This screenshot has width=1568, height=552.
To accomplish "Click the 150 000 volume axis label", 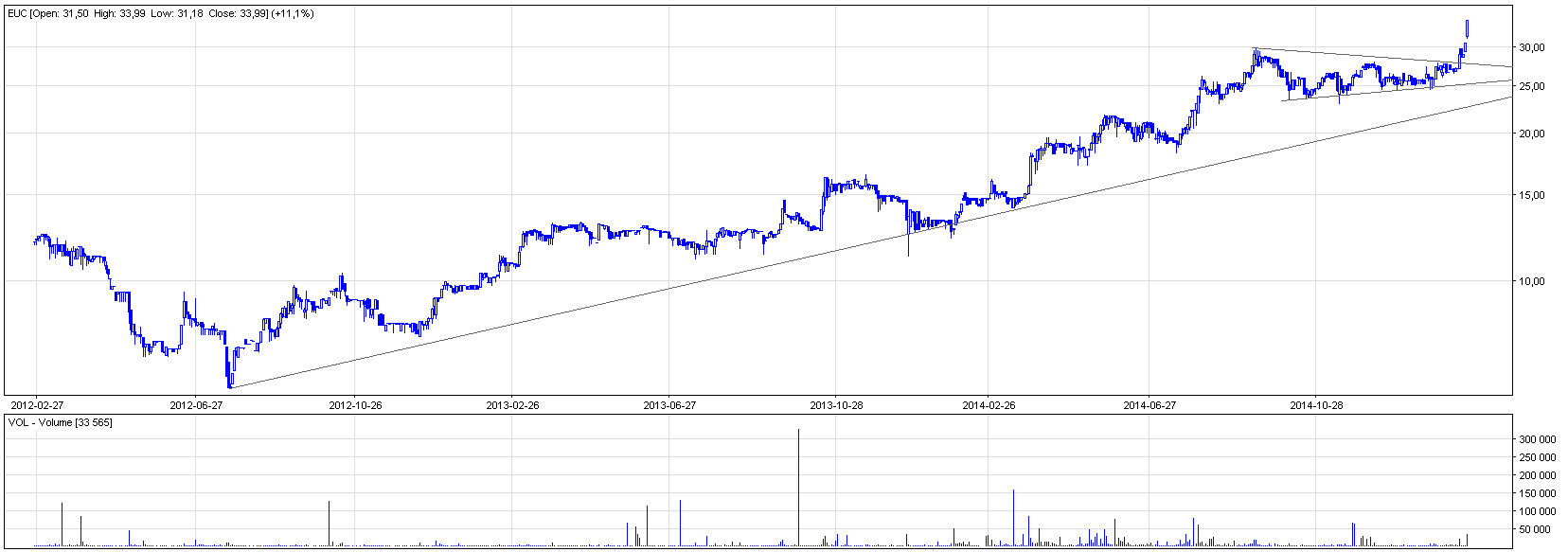I will (x=1538, y=493).
